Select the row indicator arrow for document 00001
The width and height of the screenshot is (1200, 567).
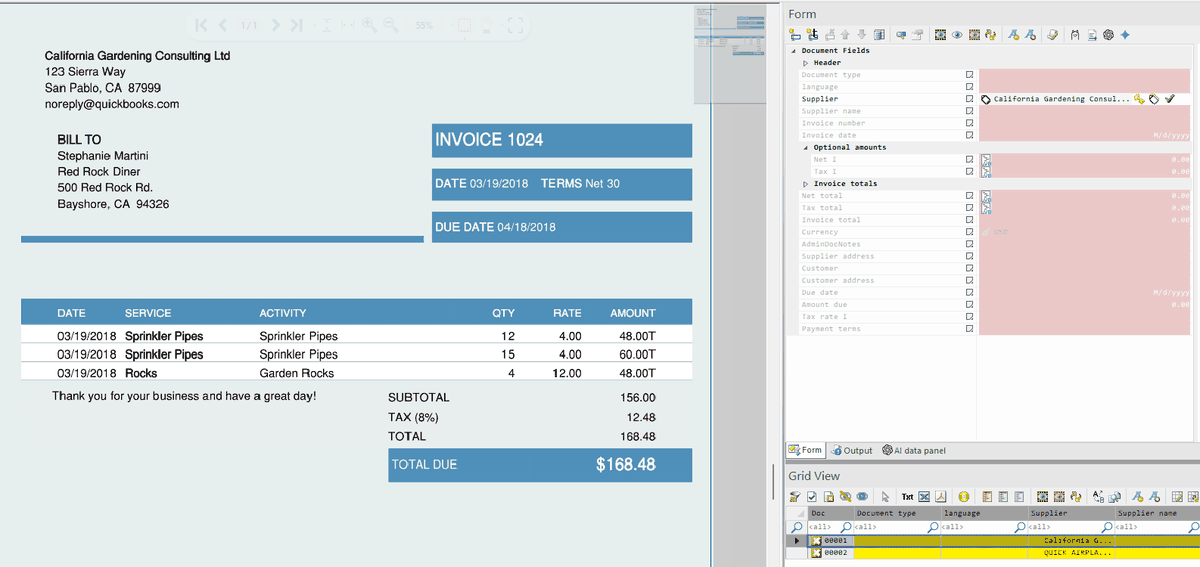[797, 540]
